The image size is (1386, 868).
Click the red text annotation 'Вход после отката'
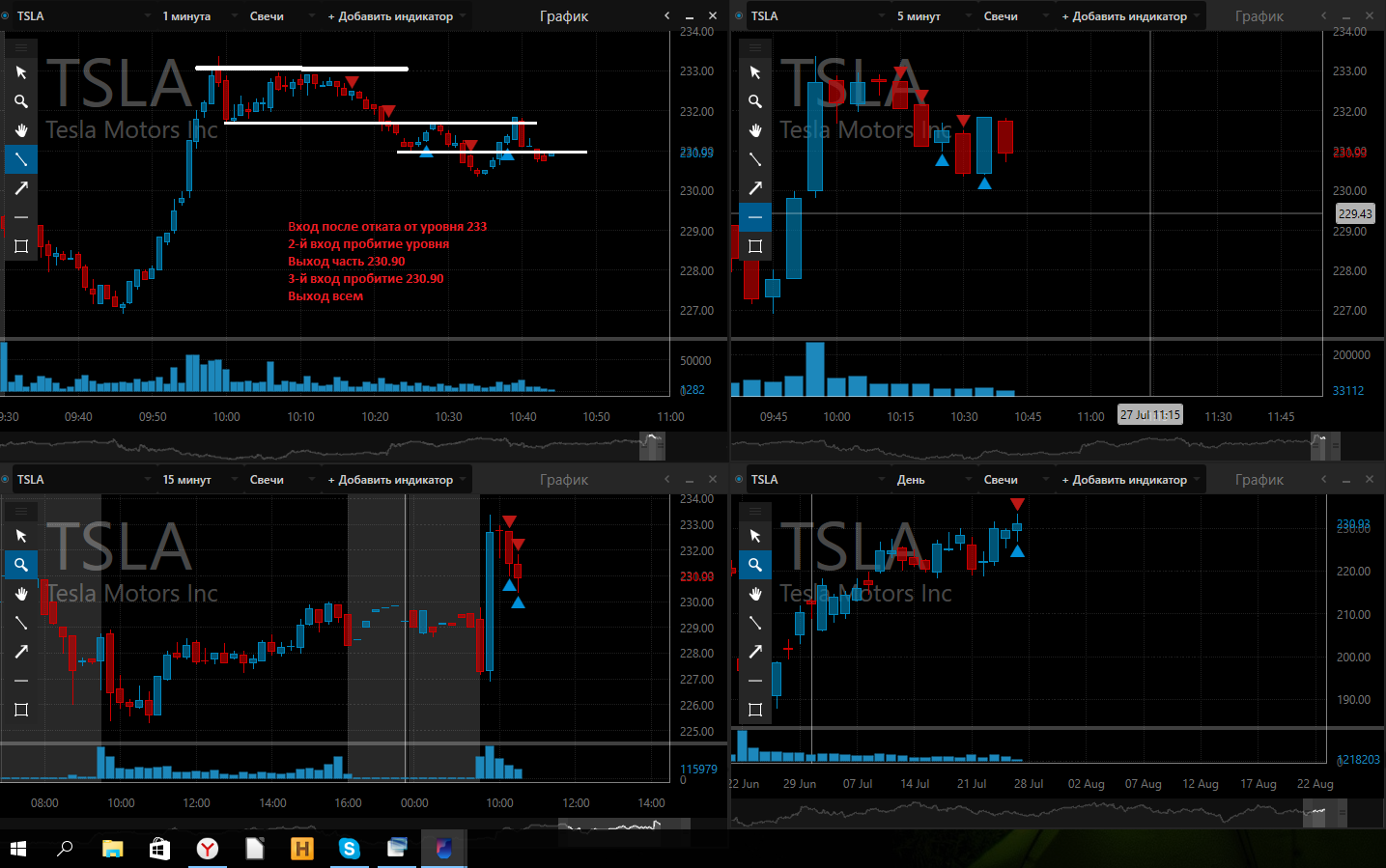[387, 227]
